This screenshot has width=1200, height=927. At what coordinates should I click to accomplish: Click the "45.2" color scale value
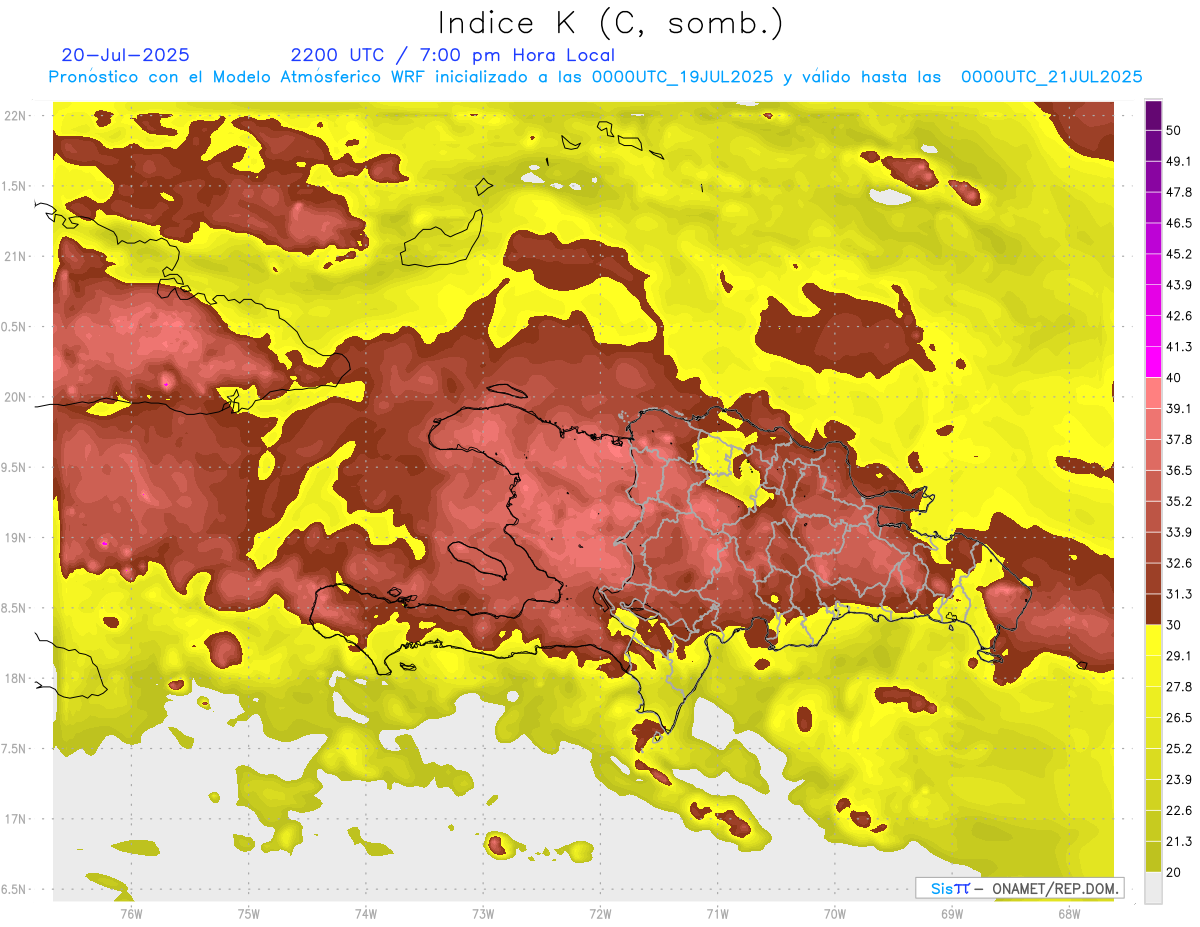(1180, 254)
